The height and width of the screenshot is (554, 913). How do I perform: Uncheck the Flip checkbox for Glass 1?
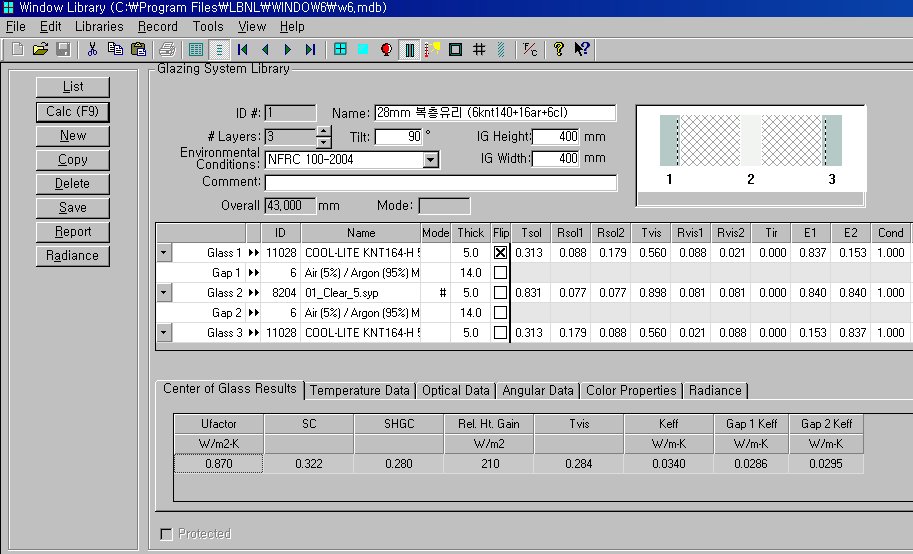tap(500, 253)
